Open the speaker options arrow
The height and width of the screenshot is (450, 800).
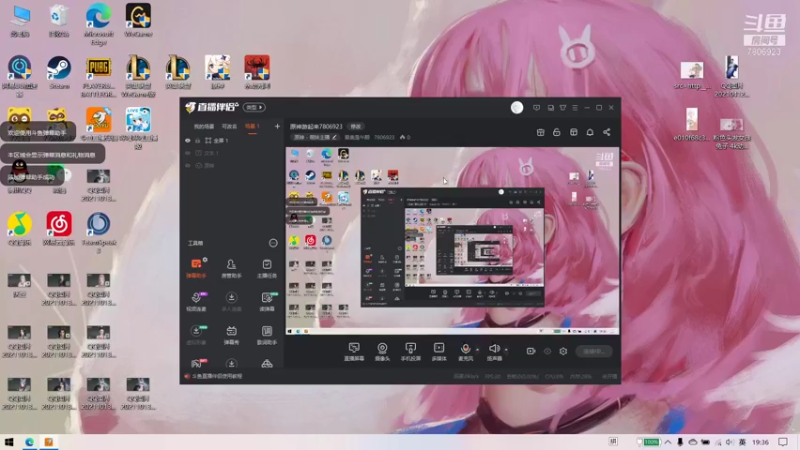tap(506, 350)
